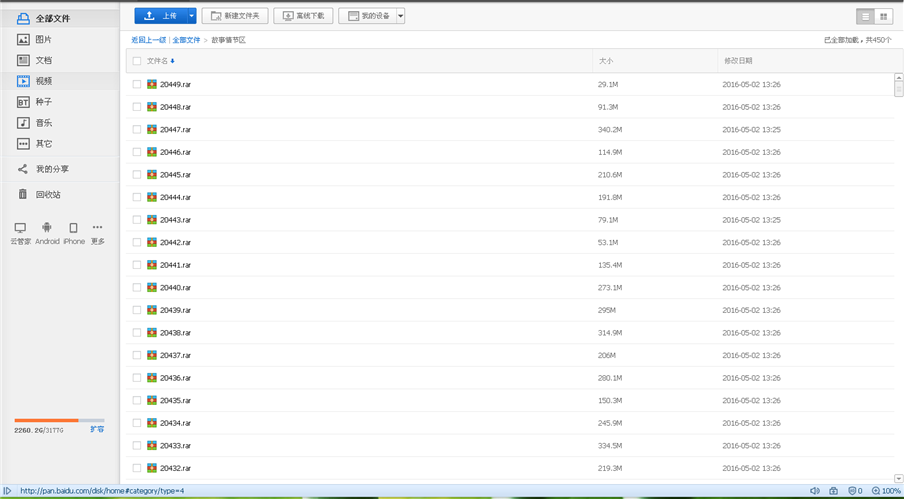This screenshot has height=499, width=904.
Task: Click browser zoom 100% icon in status bar
Action: click(877, 491)
